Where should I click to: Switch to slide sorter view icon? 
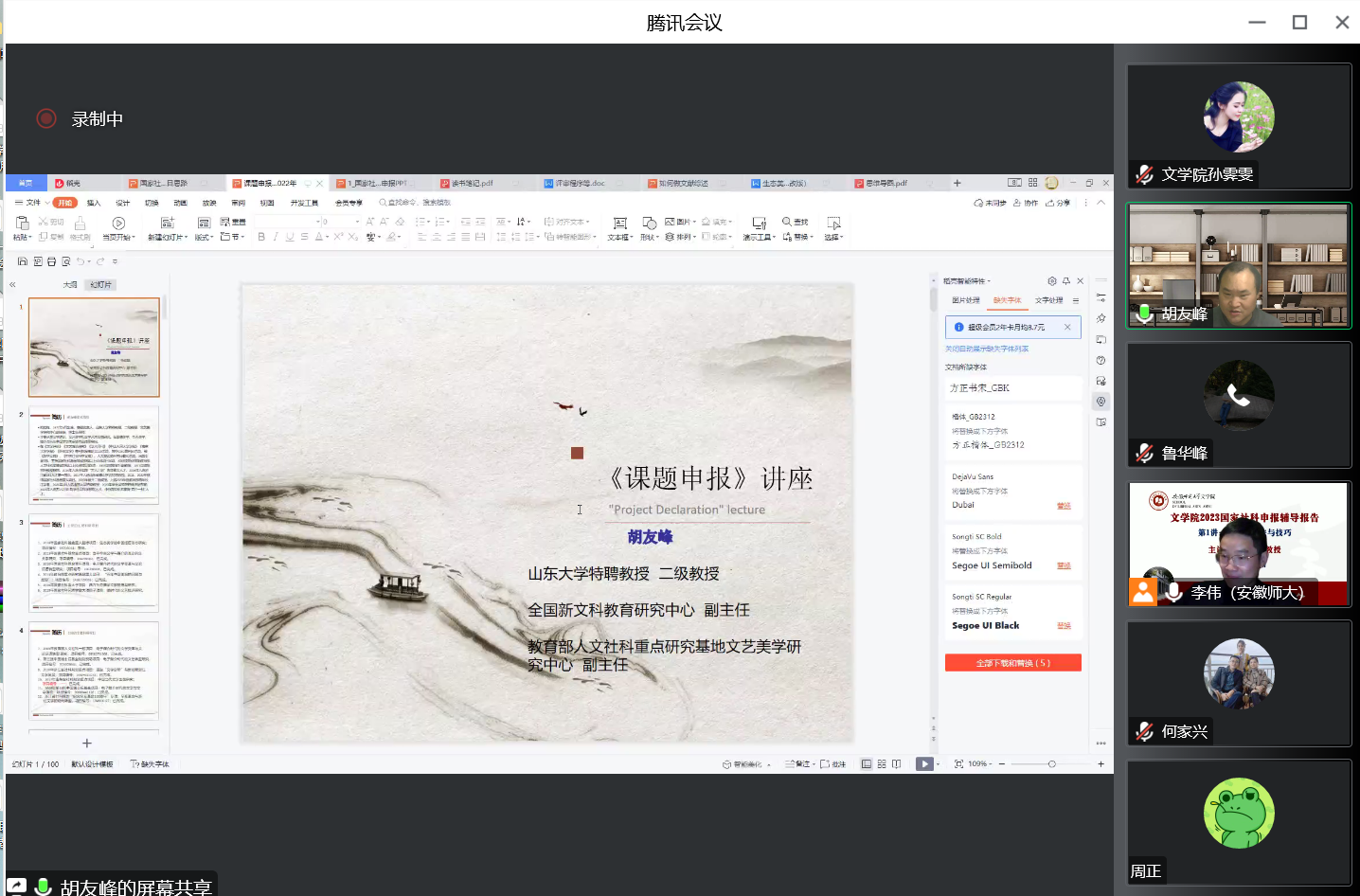pyautogui.click(x=882, y=764)
